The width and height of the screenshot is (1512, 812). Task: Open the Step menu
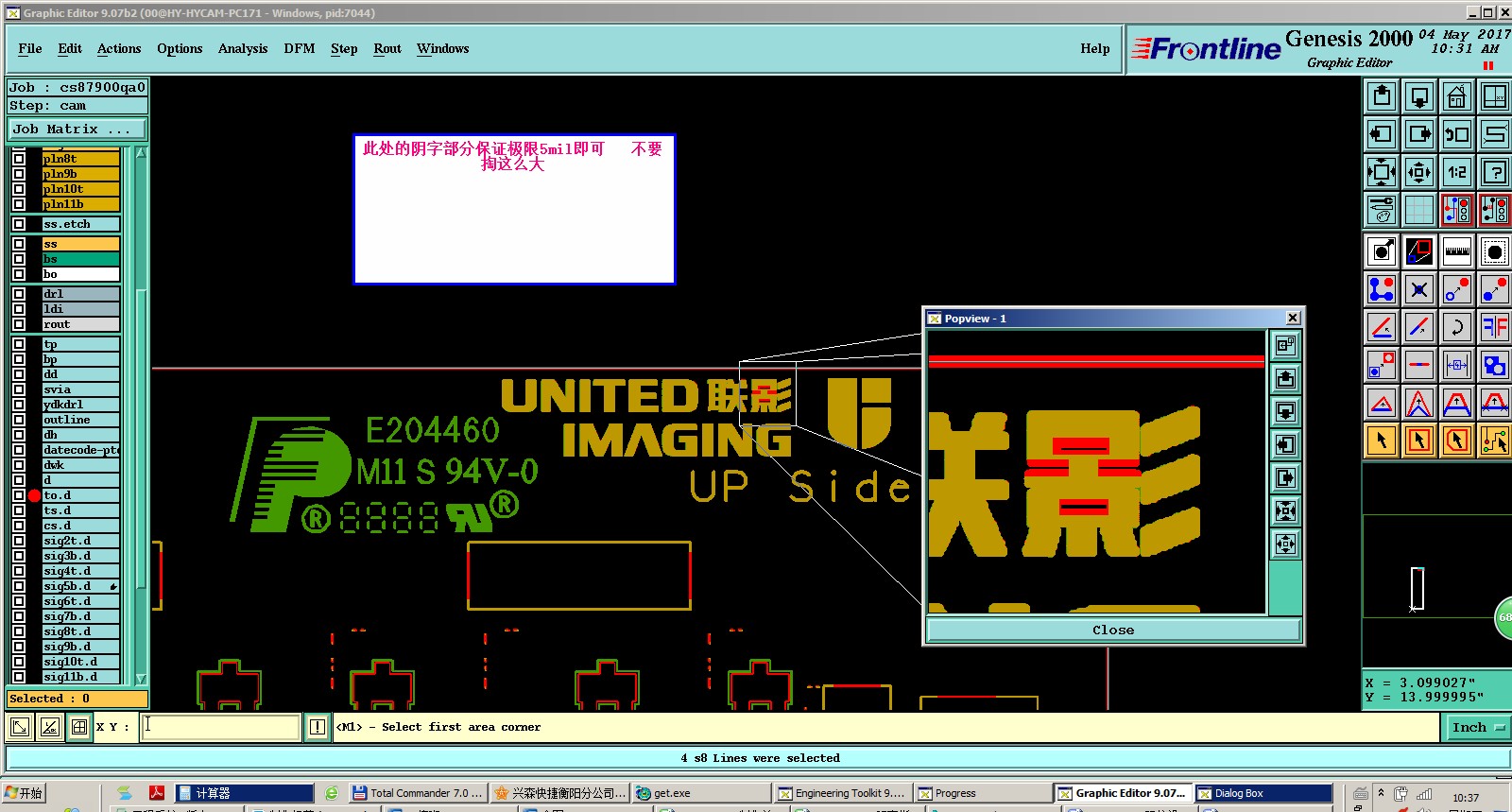pyautogui.click(x=344, y=48)
